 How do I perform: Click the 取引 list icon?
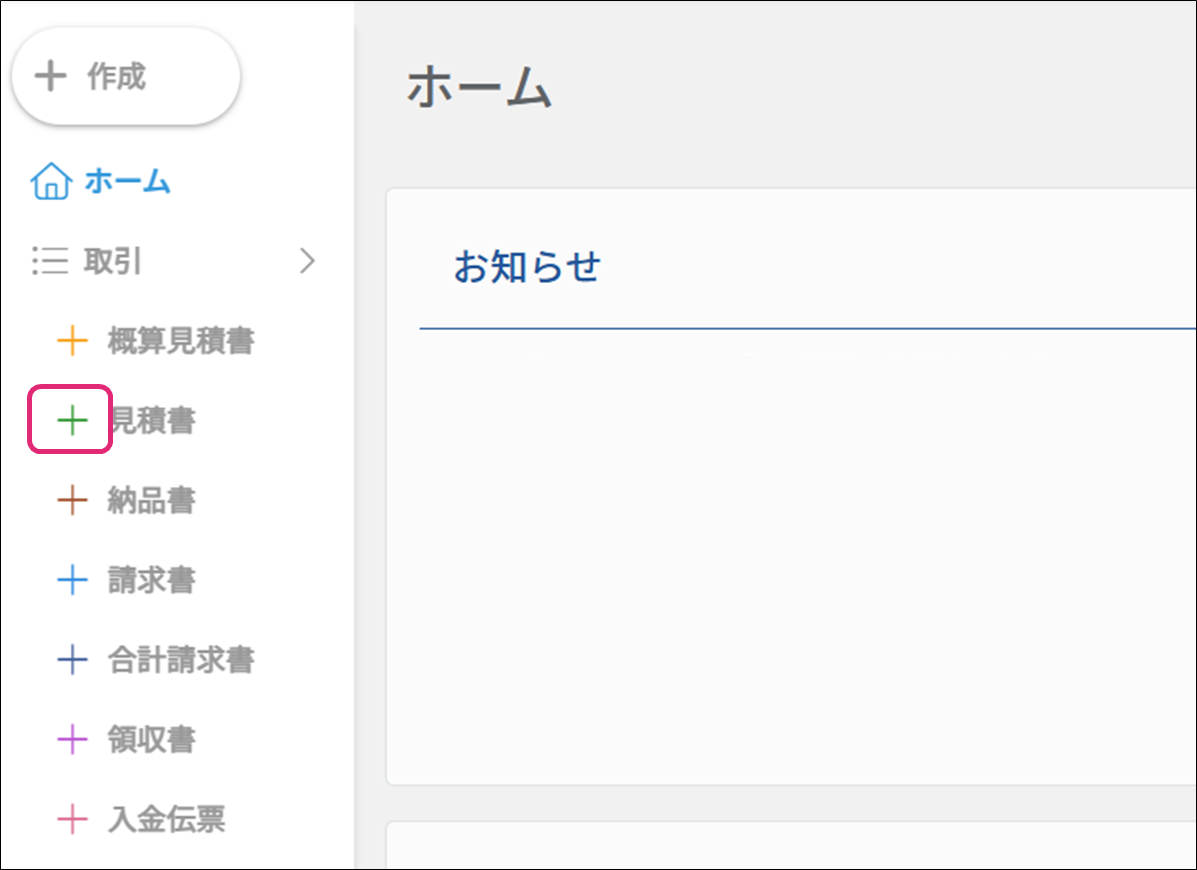click(x=49, y=262)
